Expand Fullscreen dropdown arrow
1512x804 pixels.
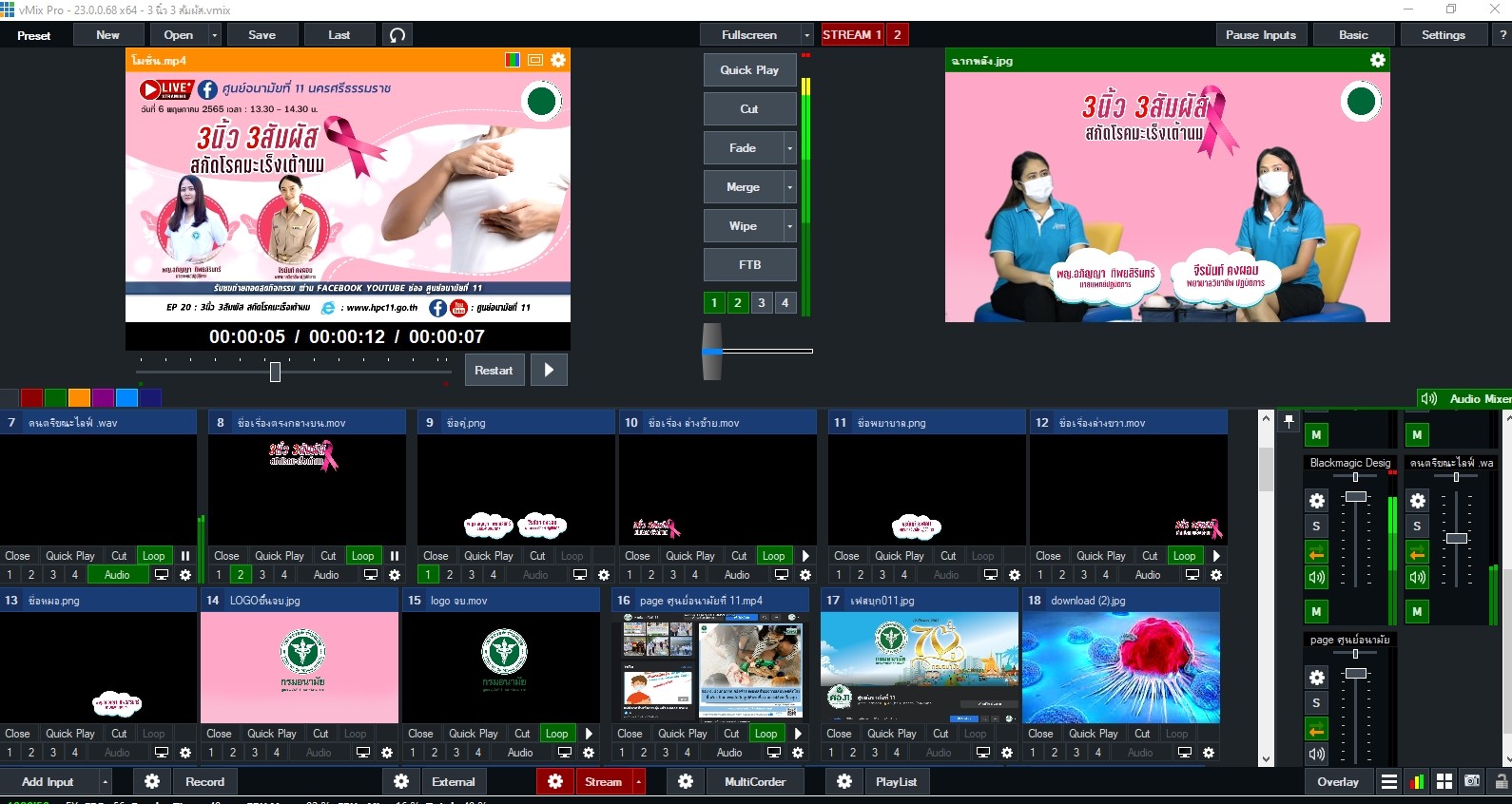(x=807, y=35)
